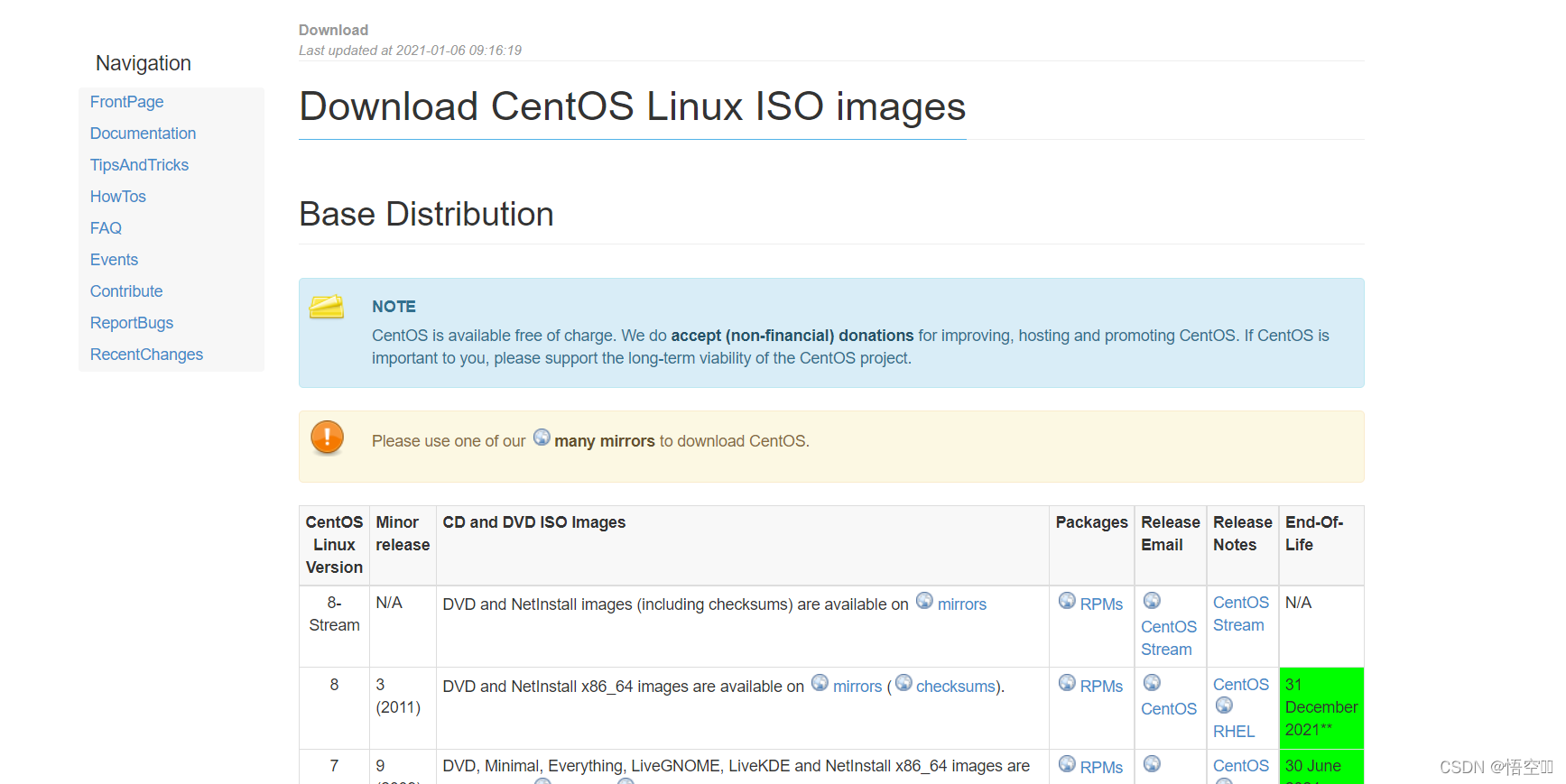Open the FAQ navigation link
Viewport: 1566px width, 784px height.
(106, 228)
